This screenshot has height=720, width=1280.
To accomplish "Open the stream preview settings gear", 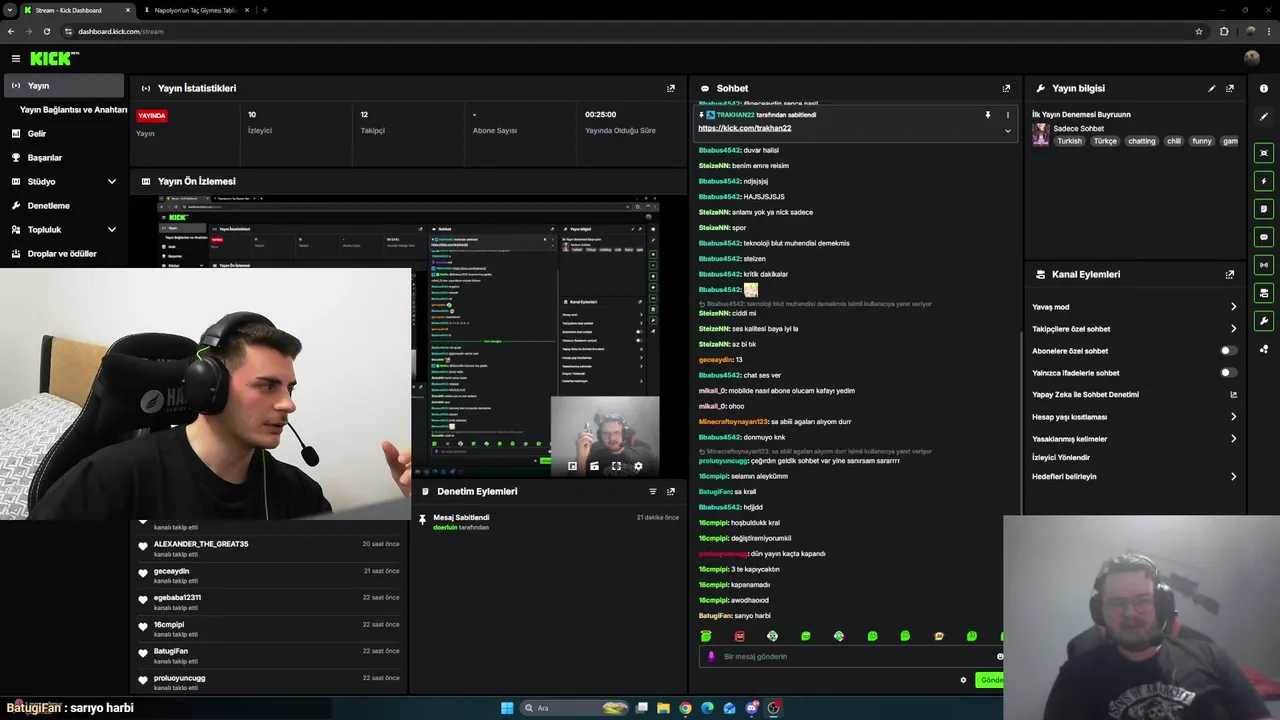I will point(638,466).
